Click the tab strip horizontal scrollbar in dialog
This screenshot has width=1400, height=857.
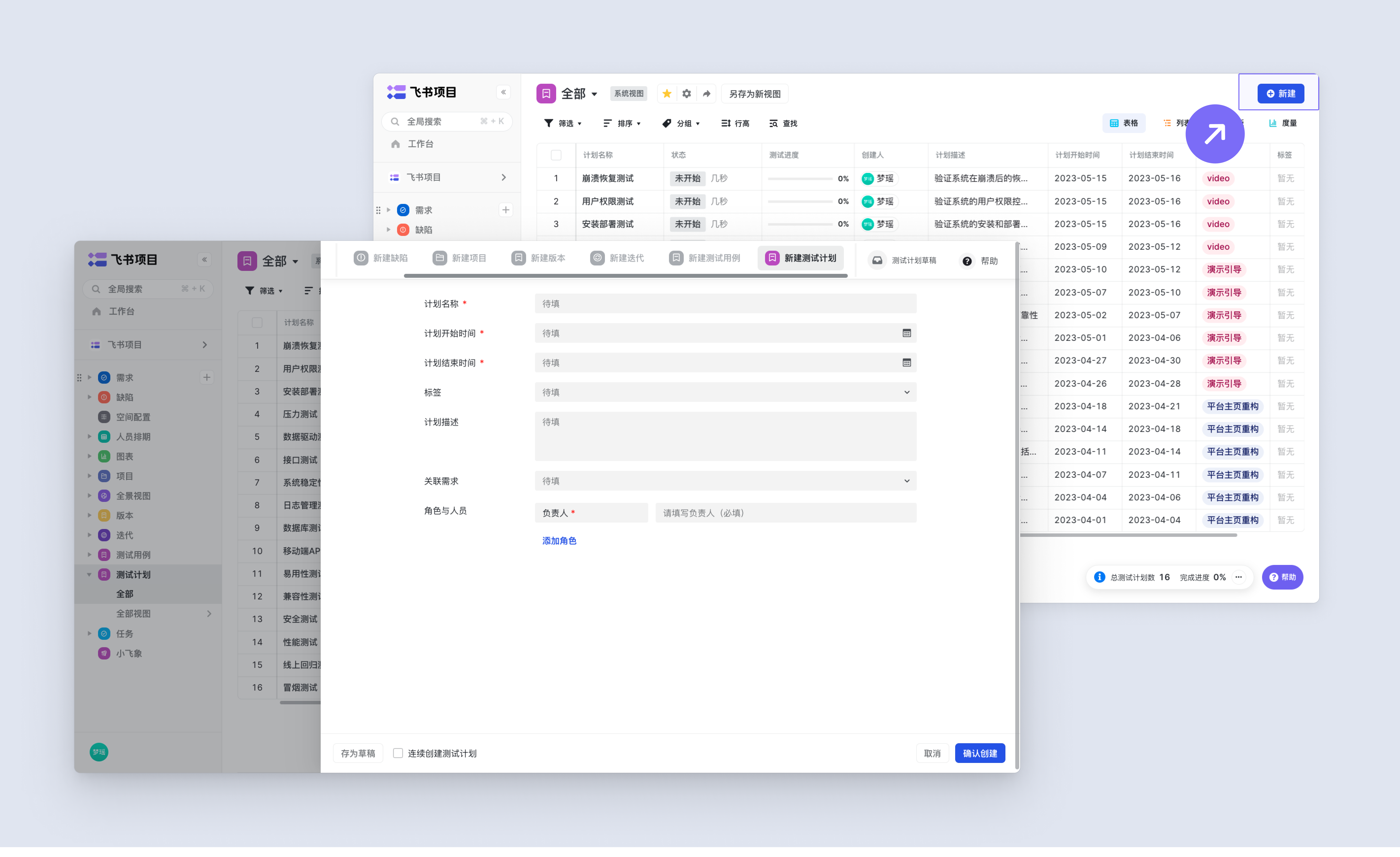coord(626,276)
